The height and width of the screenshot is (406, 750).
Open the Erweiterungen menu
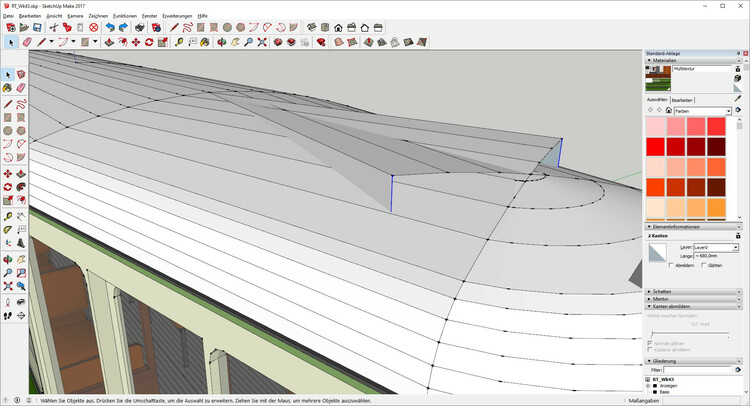point(175,16)
